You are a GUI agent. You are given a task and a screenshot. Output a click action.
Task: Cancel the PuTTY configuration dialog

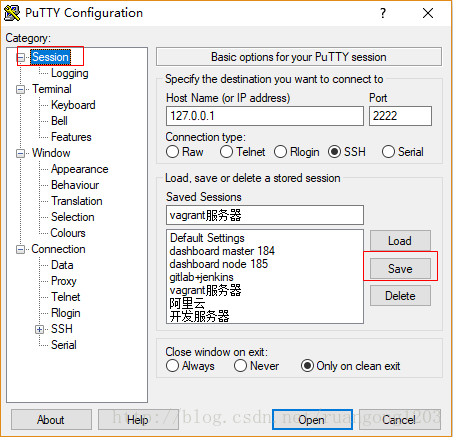(x=400, y=420)
